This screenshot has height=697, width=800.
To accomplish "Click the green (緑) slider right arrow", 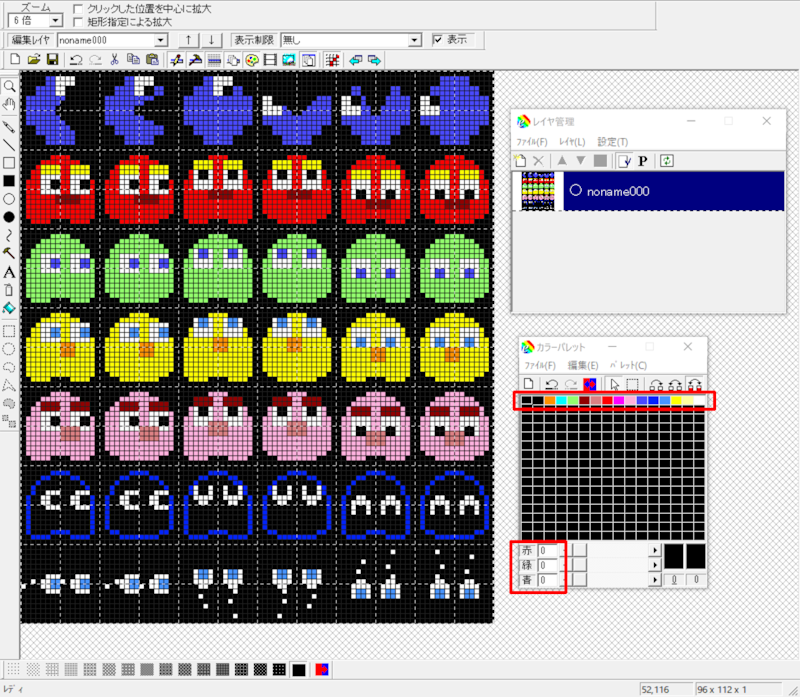I will pos(655,565).
